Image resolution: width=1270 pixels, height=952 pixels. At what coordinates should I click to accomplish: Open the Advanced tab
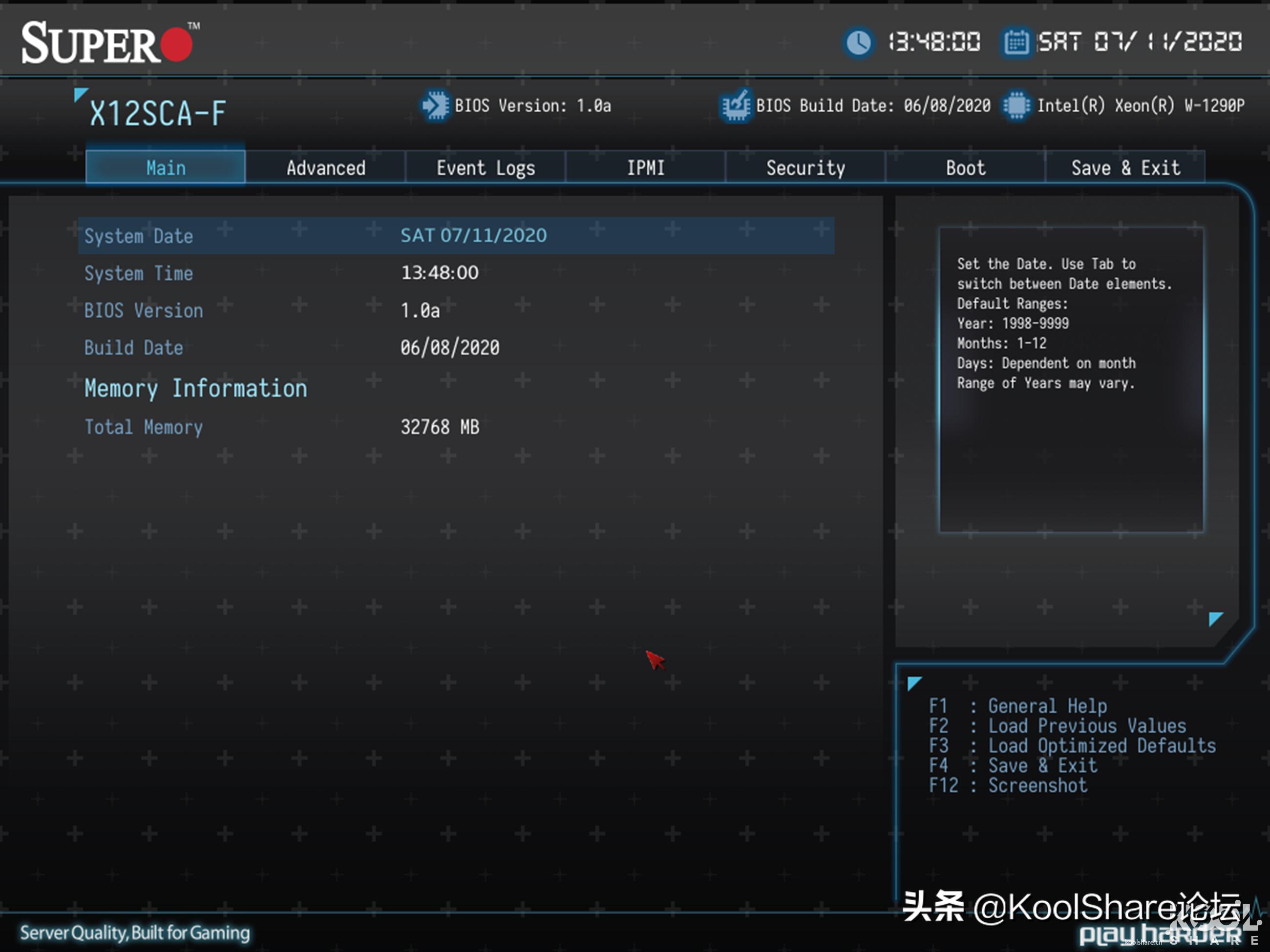[x=325, y=167]
